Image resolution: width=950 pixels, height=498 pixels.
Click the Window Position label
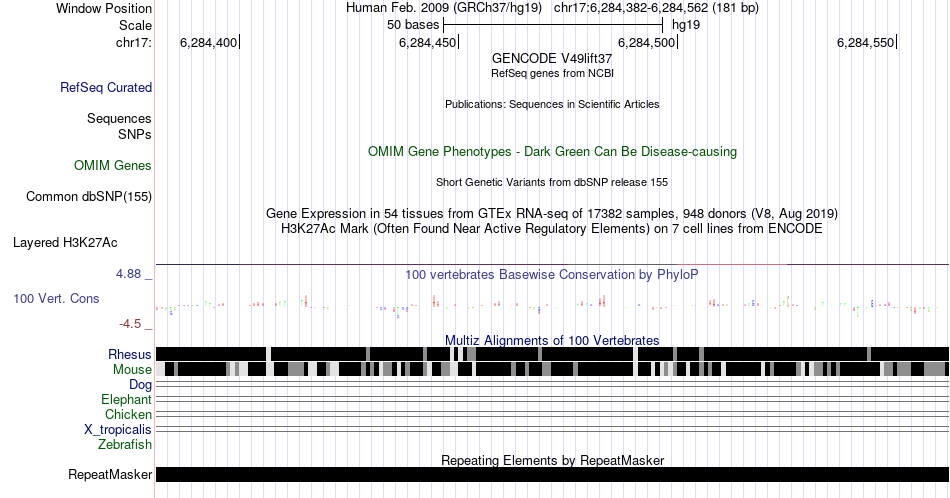[104, 8]
